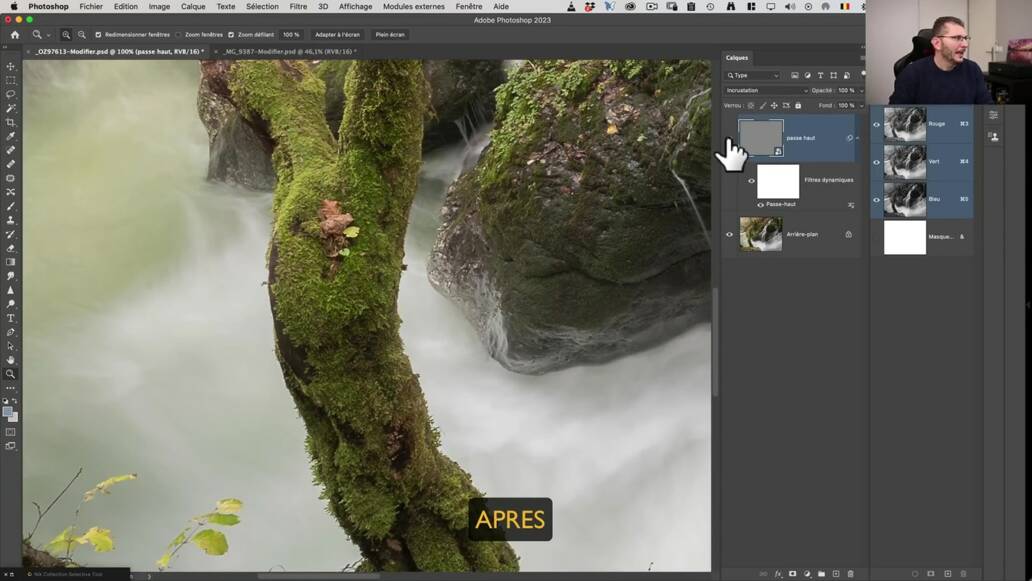The width and height of the screenshot is (1032, 581).
Task: Open the Opacité value dropdown arrow
Action: (862, 91)
